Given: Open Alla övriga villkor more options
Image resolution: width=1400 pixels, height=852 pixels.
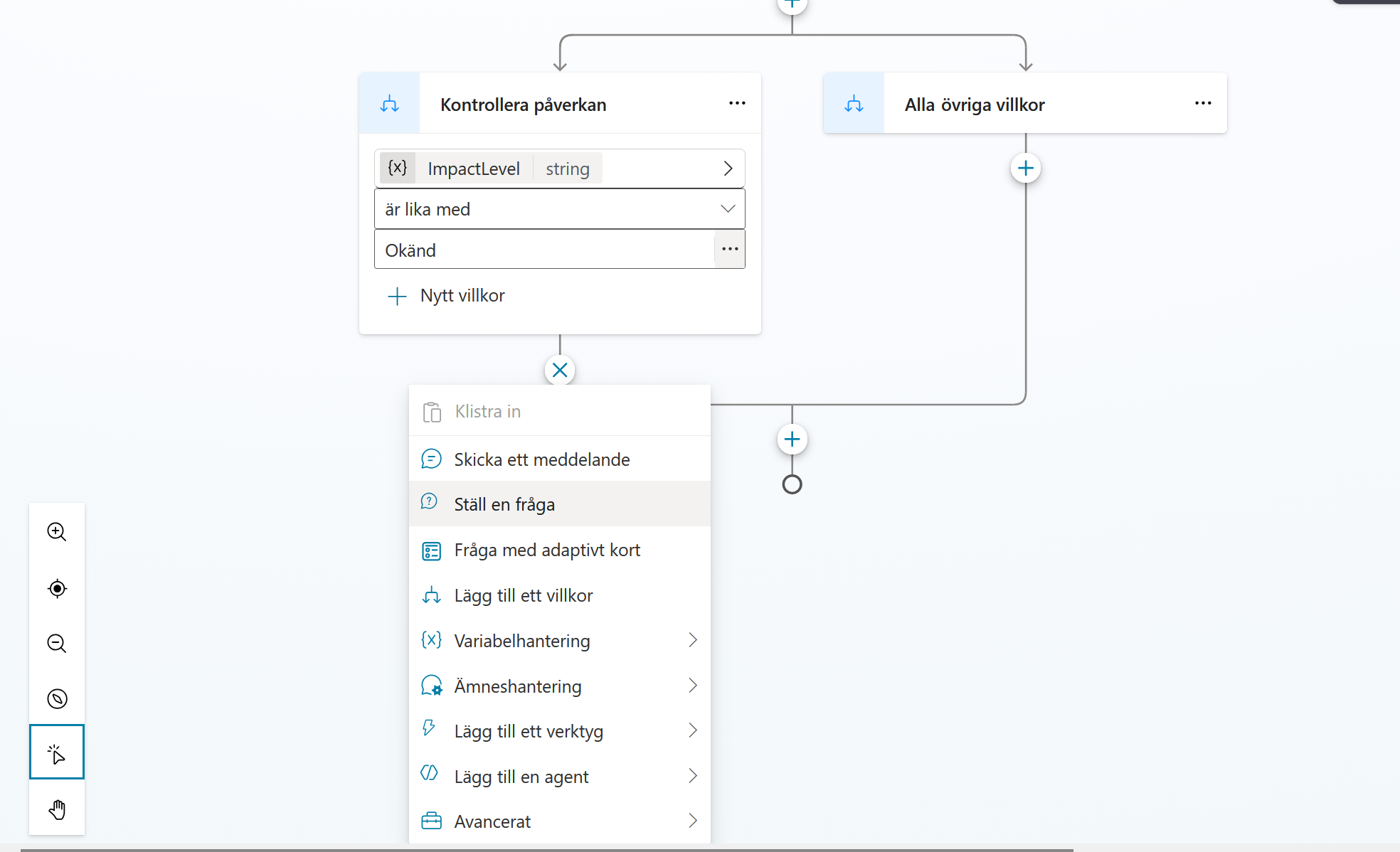Looking at the screenshot, I should [1203, 104].
